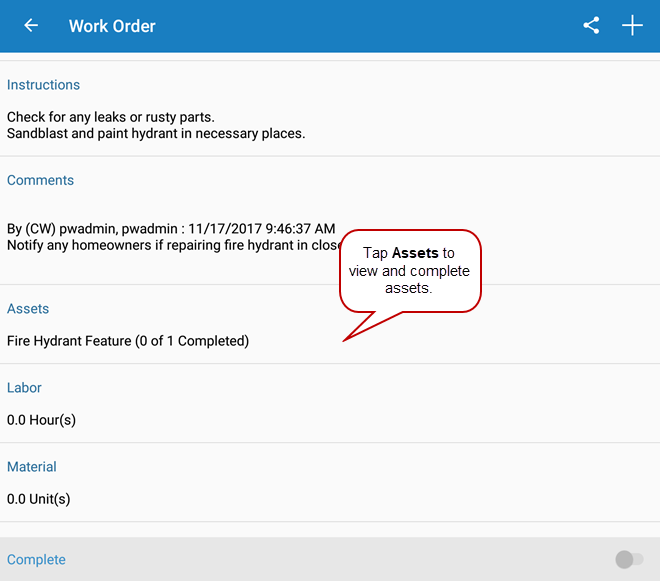Screen dimensions: 660x581
Task: Tap the plus add icon
Action: click(632, 26)
